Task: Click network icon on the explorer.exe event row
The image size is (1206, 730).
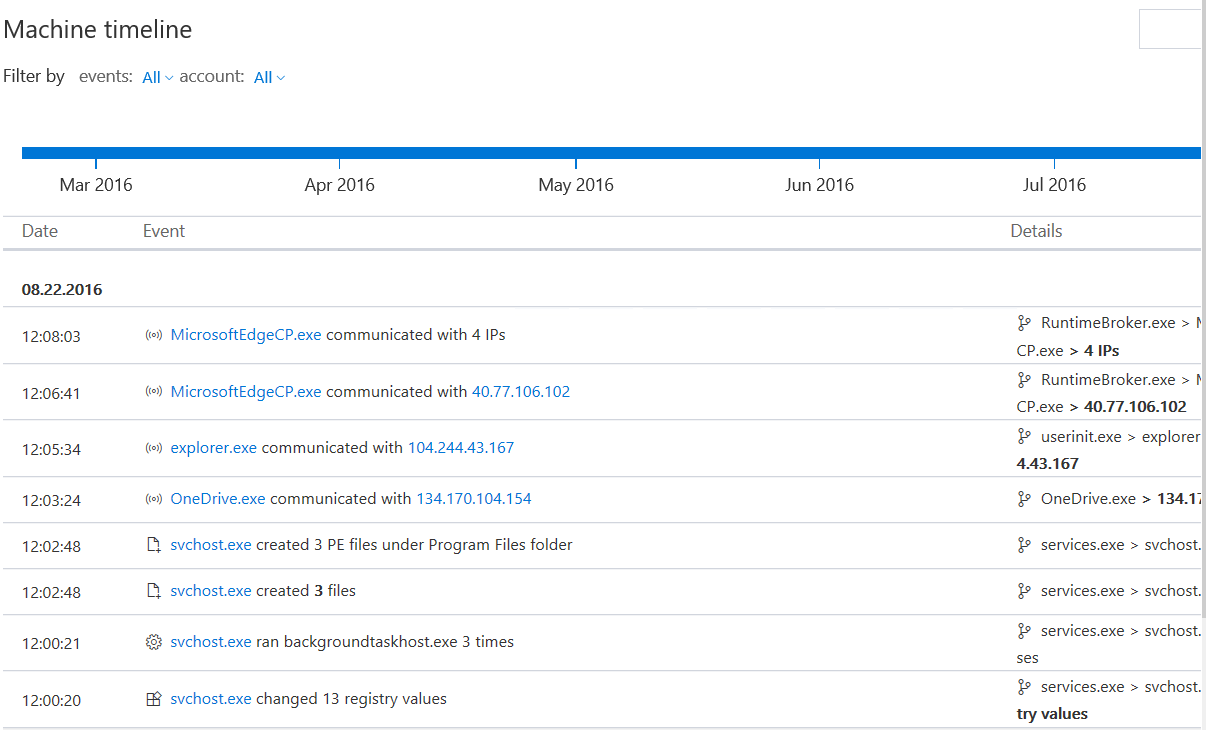Action: 153,448
